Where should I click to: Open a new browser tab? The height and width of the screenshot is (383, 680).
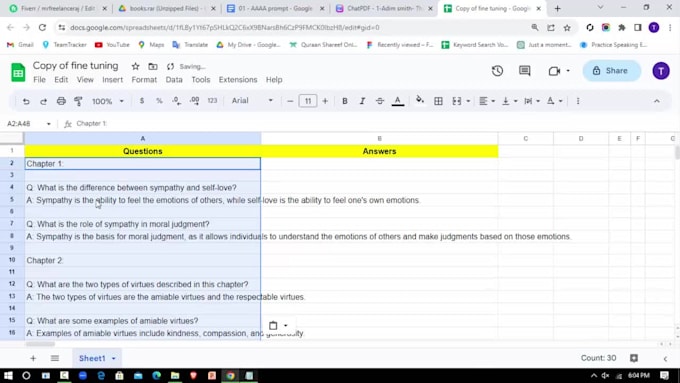coord(557,8)
